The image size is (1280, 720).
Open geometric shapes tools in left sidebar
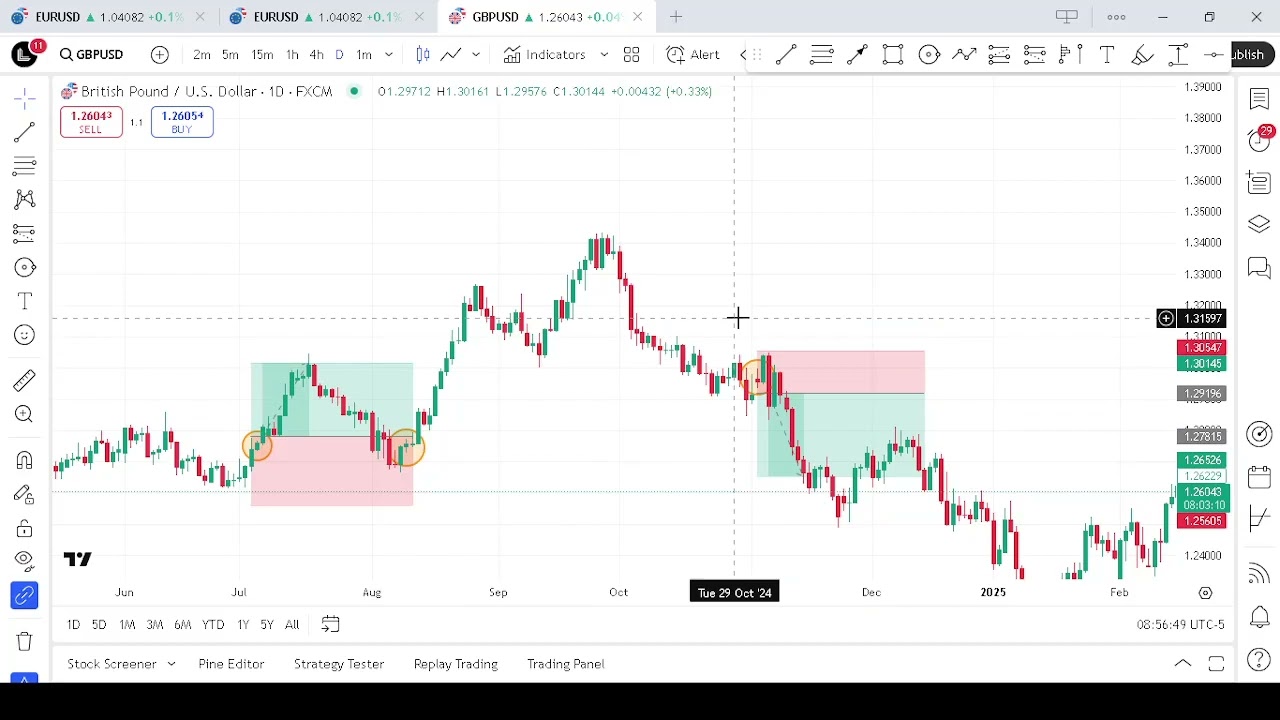click(x=24, y=267)
